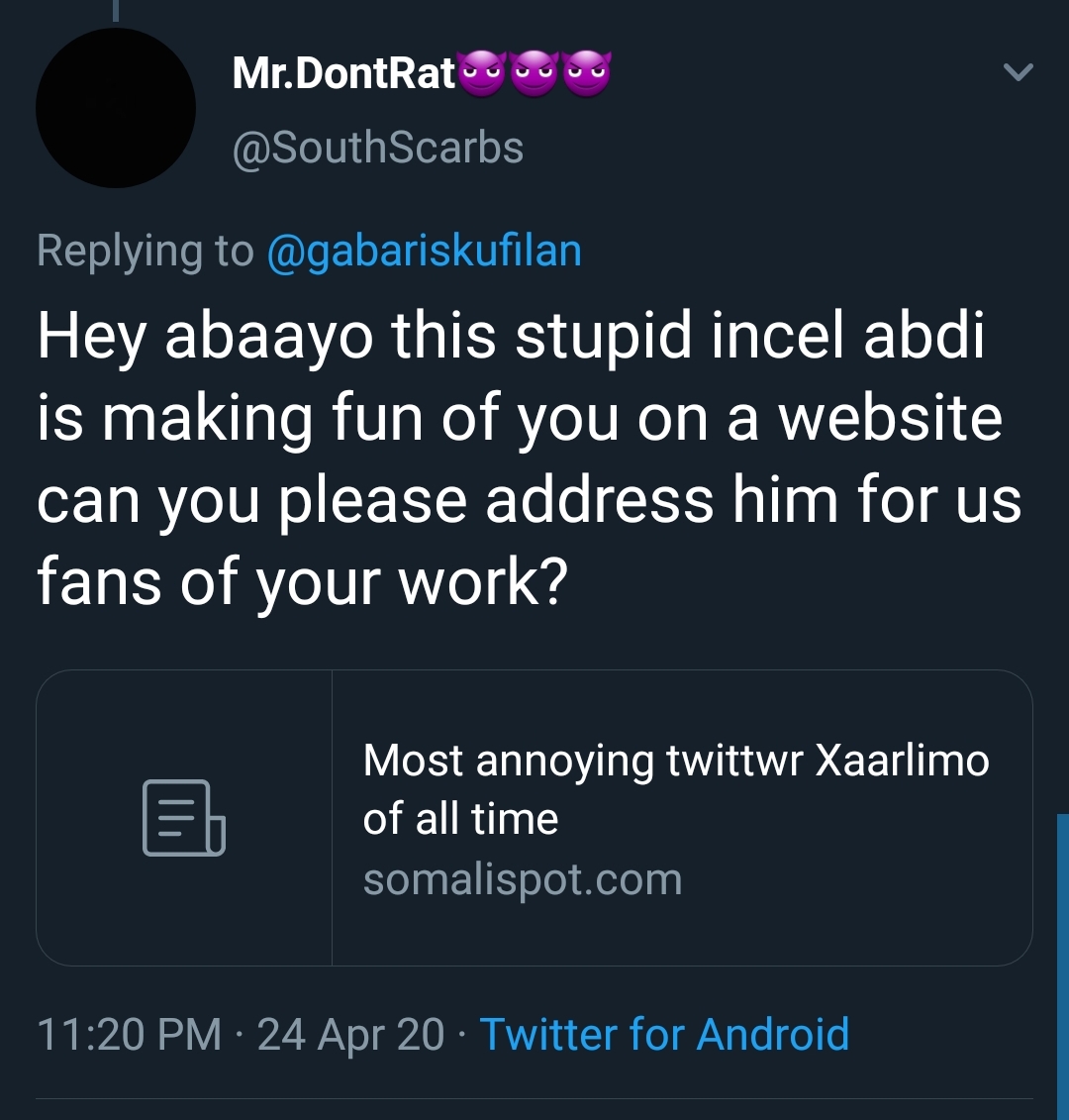Open the 'Most annoying twittwr Xaarlimo' card title
The image size is (1069, 1120).
pos(675,788)
